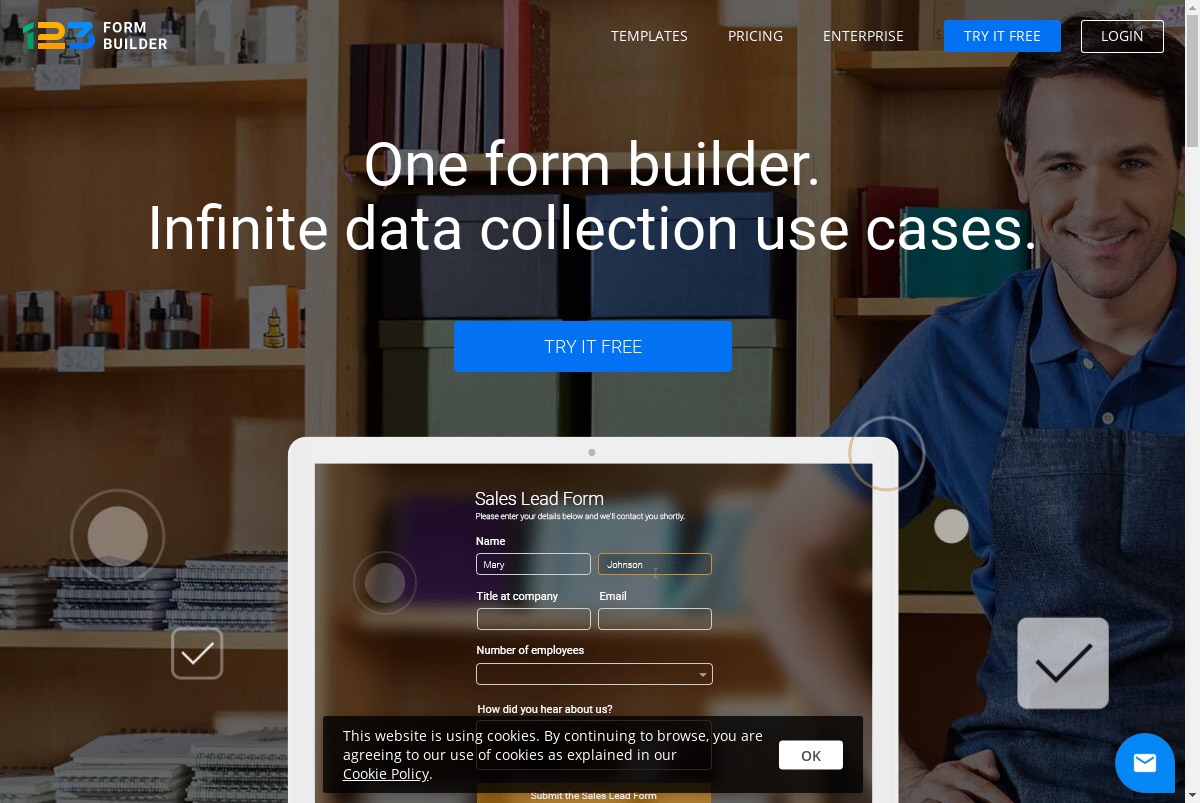This screenshot has width=1200, height=803.
Task: Open the mail chat bubble icon
Action: (x=1145, y=763)
